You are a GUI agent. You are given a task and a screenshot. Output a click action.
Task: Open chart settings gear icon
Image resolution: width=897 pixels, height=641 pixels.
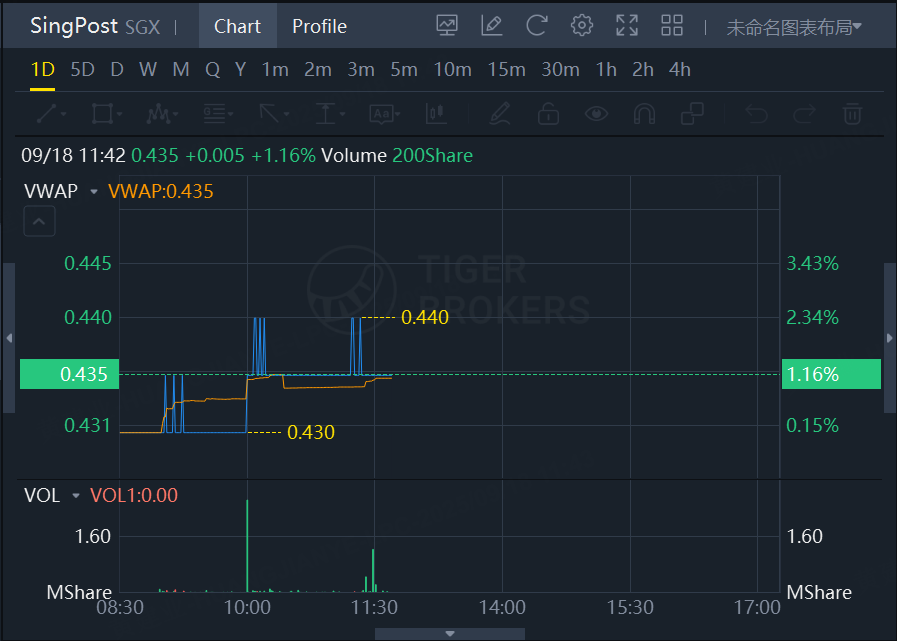point(582,26)
